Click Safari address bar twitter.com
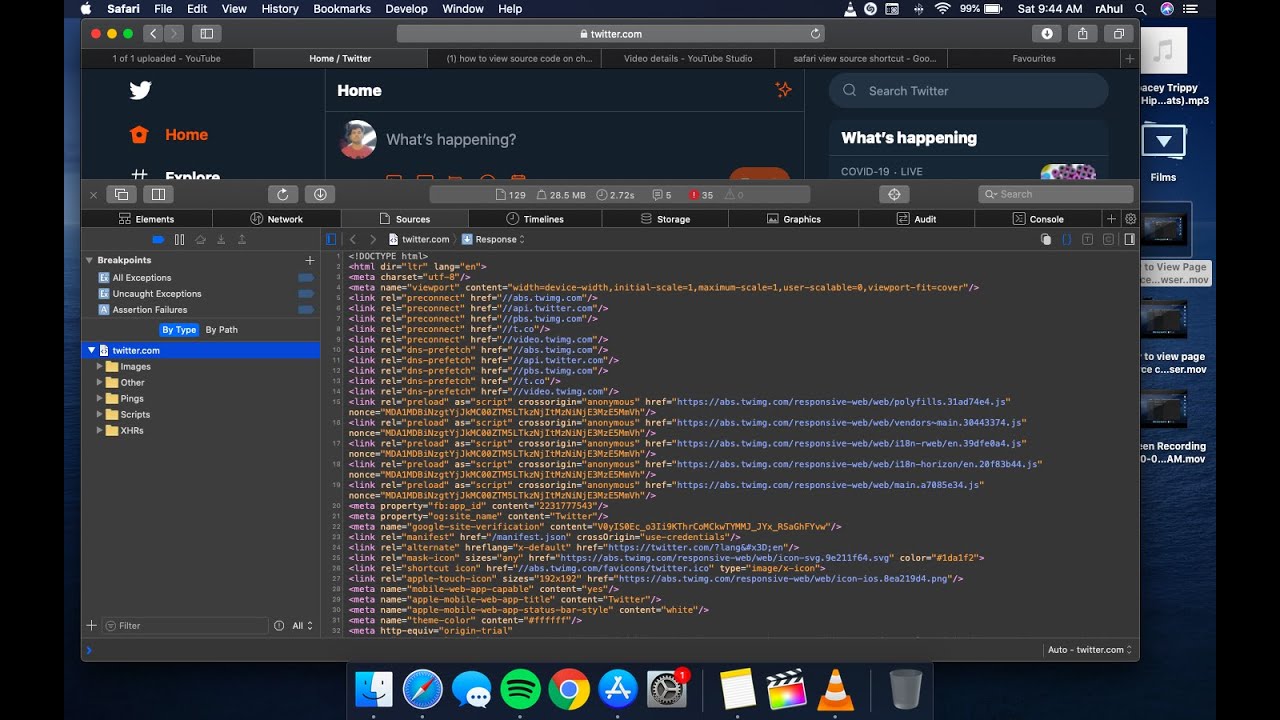Image resolution: width=1280 pixels, height=720 pixels. 611,34
